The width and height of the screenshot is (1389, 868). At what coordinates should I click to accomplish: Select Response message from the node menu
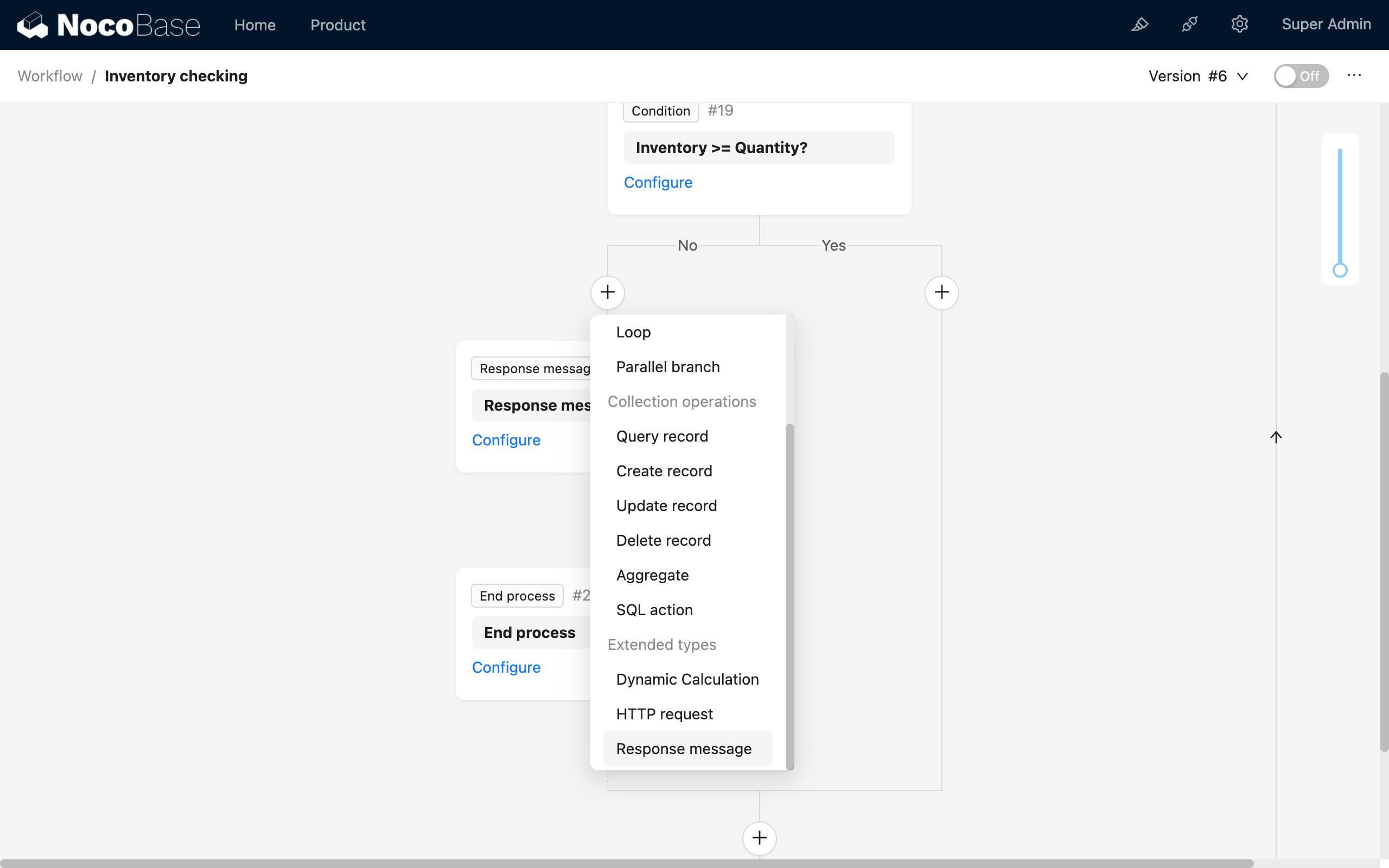tap(684, 749)
